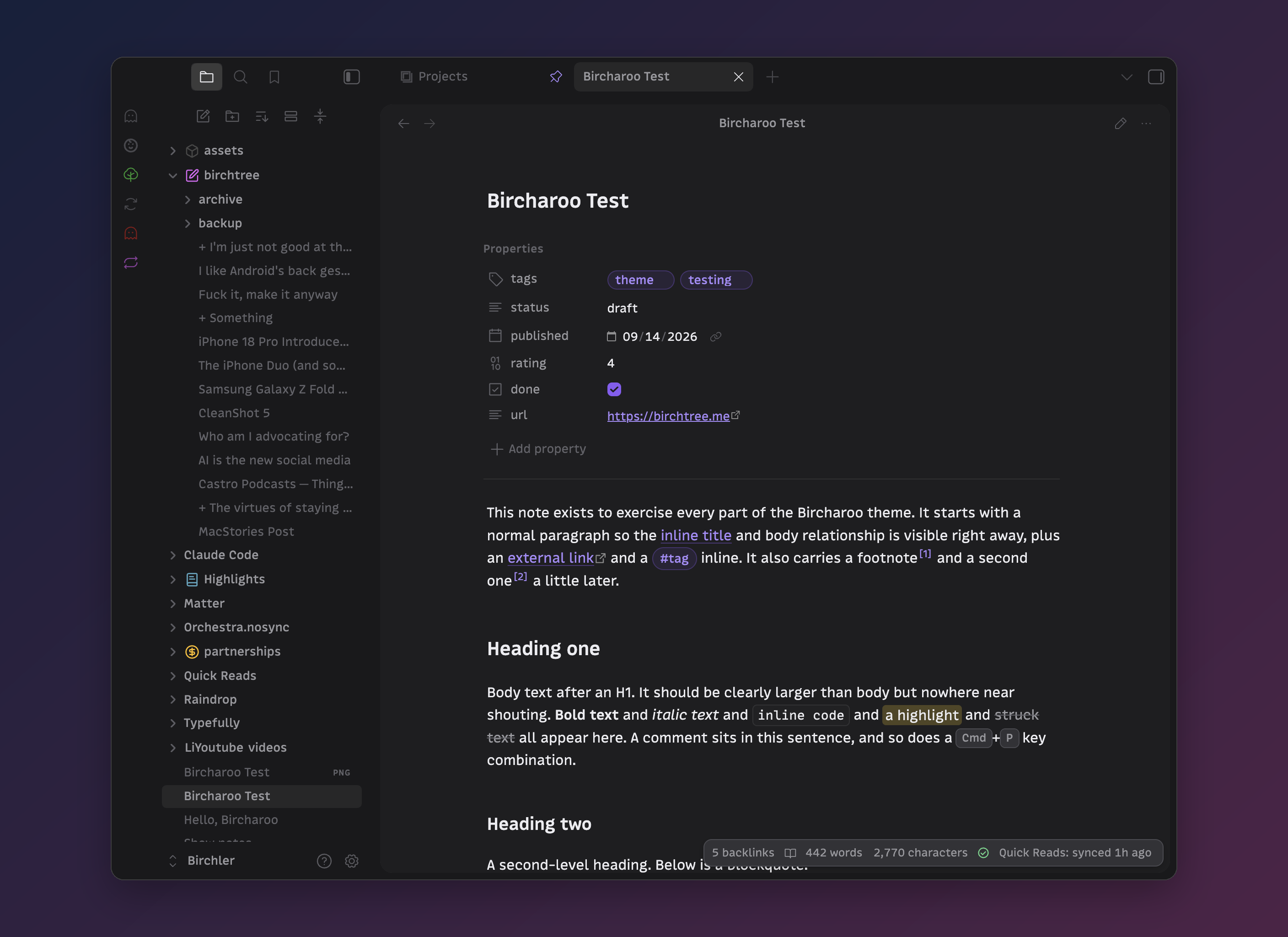Open the published date calendar picker
1288x937 pixels.
pyautogui.click(x=611, y=337)
